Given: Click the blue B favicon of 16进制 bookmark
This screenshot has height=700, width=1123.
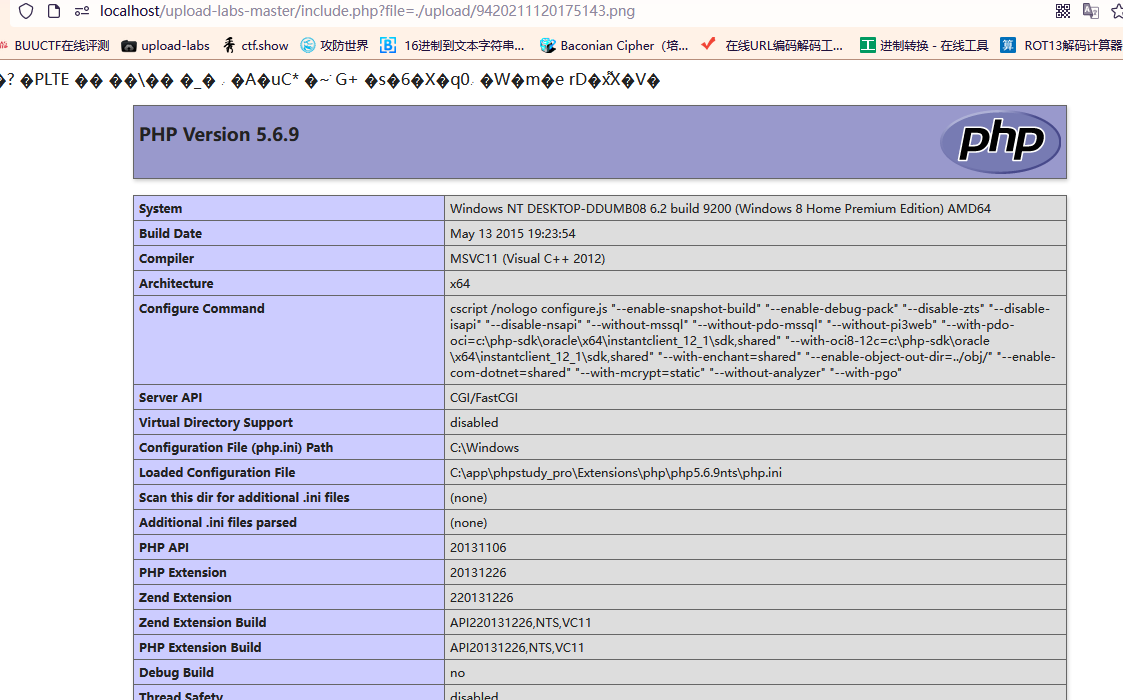Looking at the screenshot, I should coord(387,45).
